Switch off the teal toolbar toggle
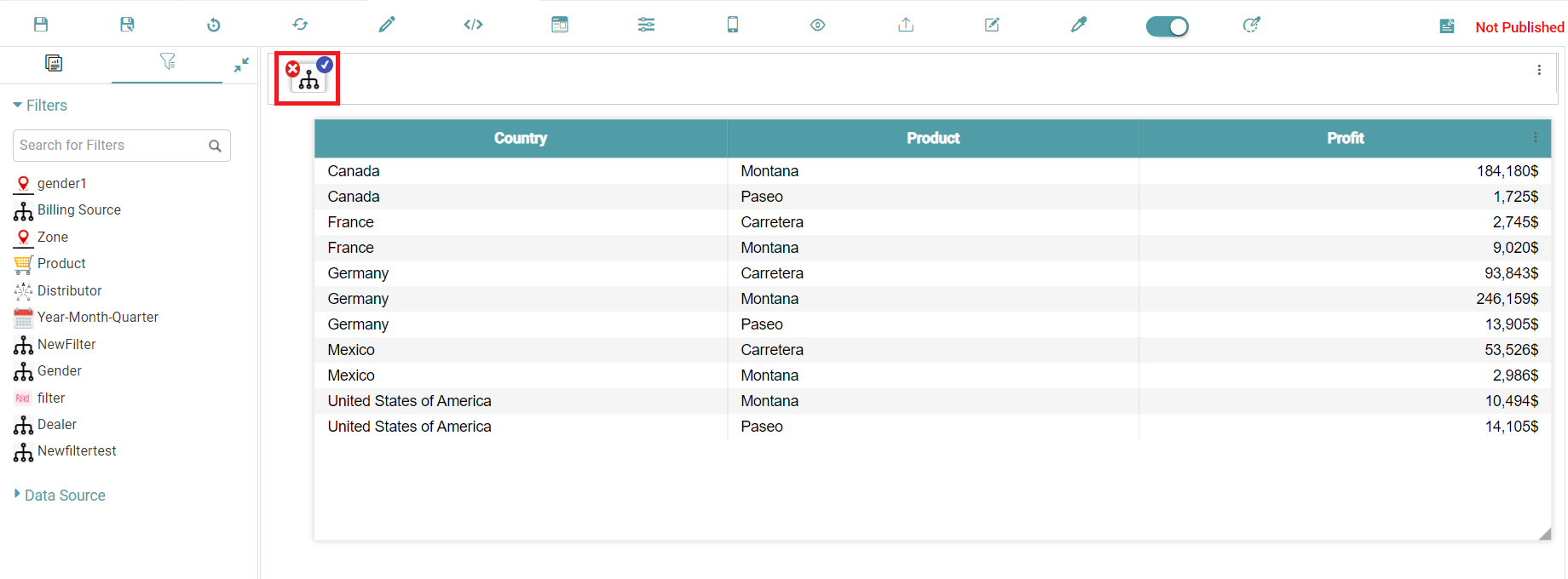Screen dimensions: 1568x579 [1167, 26]
